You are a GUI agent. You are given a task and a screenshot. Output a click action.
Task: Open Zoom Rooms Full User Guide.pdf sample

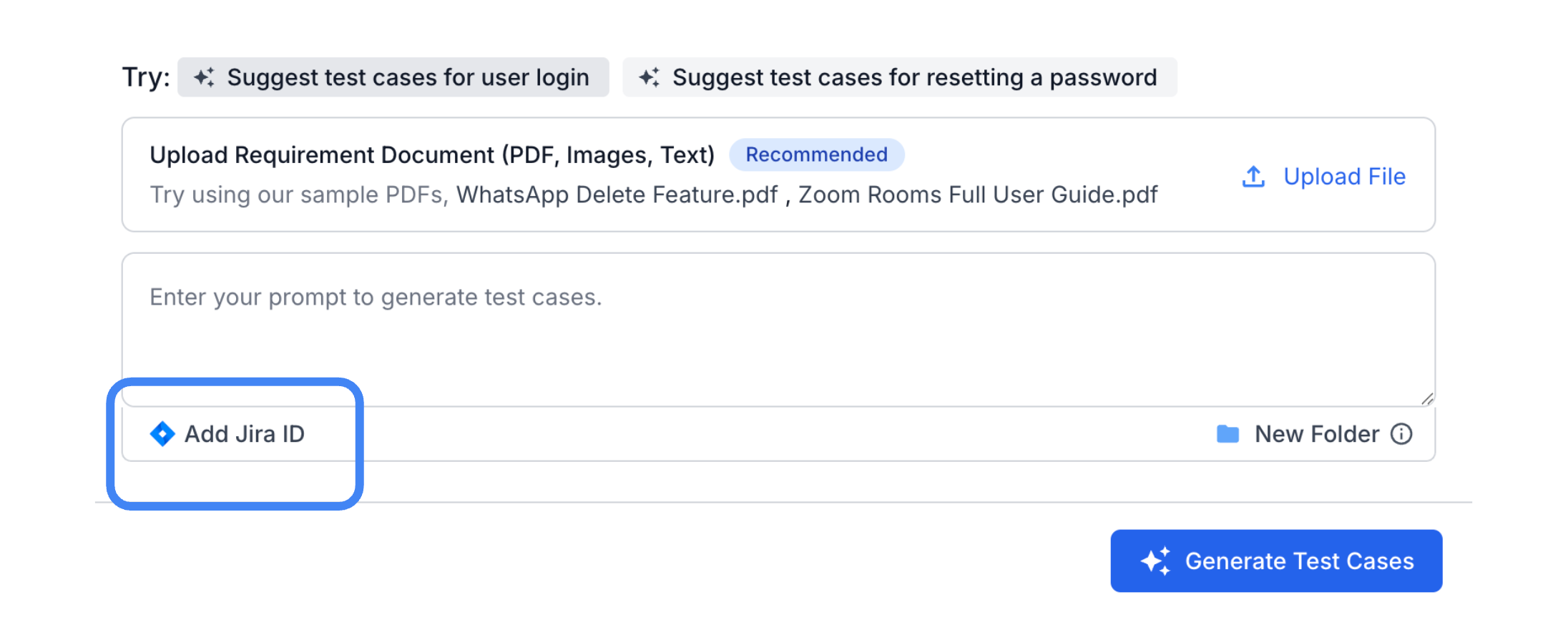tap(977, 195)
